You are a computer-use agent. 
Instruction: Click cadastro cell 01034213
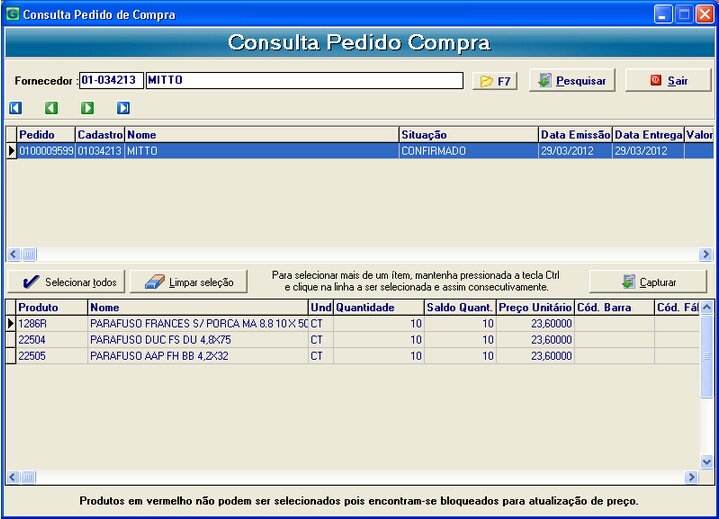point(100,151)
